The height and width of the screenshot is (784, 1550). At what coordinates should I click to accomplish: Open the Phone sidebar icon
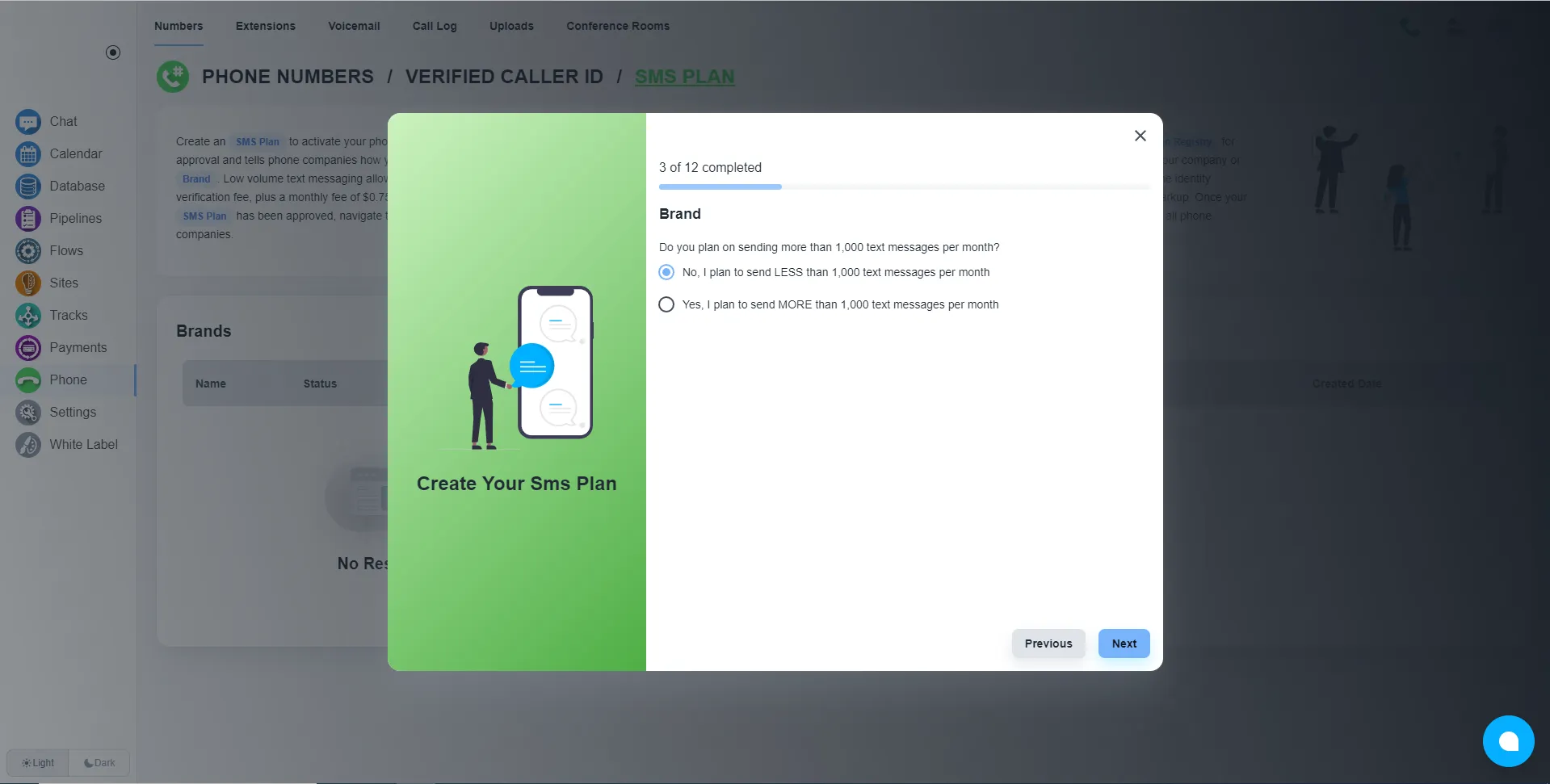click(28, 380)
